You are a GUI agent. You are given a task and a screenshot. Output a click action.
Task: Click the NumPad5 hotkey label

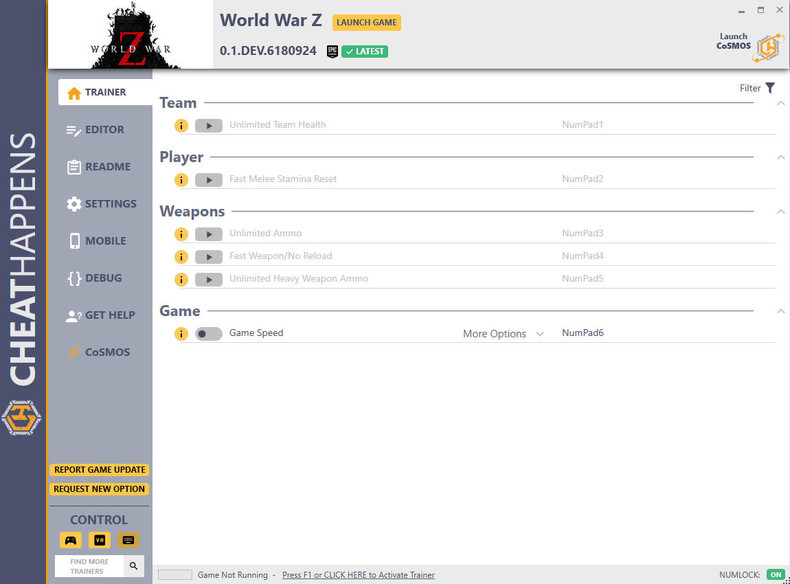tap(582, 279)
